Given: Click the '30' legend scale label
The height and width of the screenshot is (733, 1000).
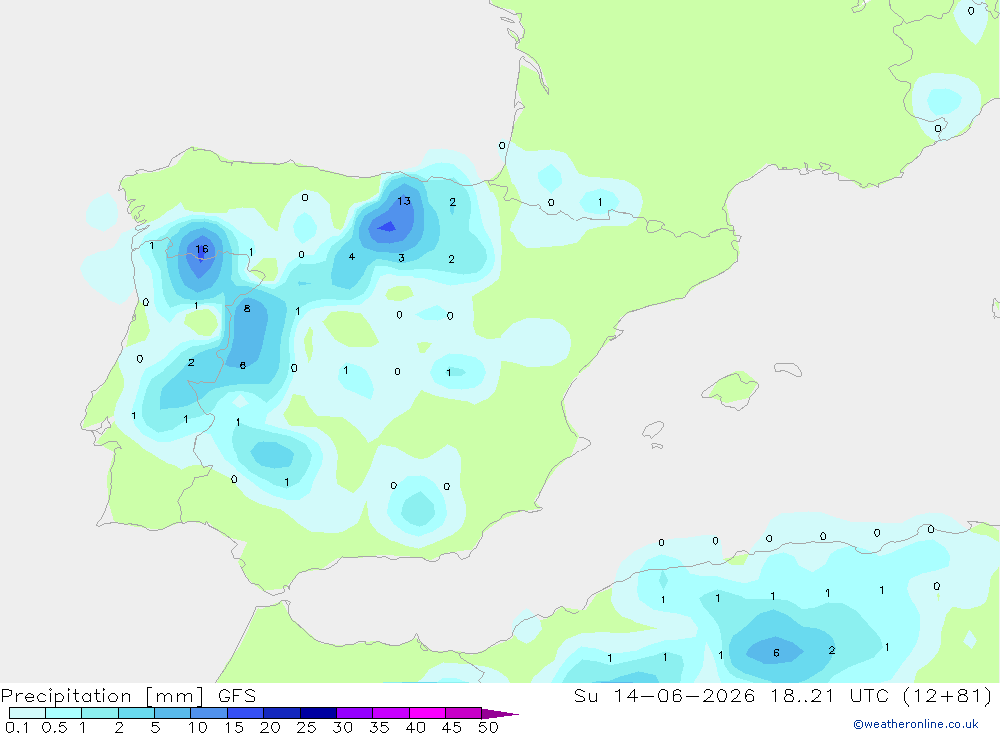Looking at the screenshot, I should tap(342, 727).
